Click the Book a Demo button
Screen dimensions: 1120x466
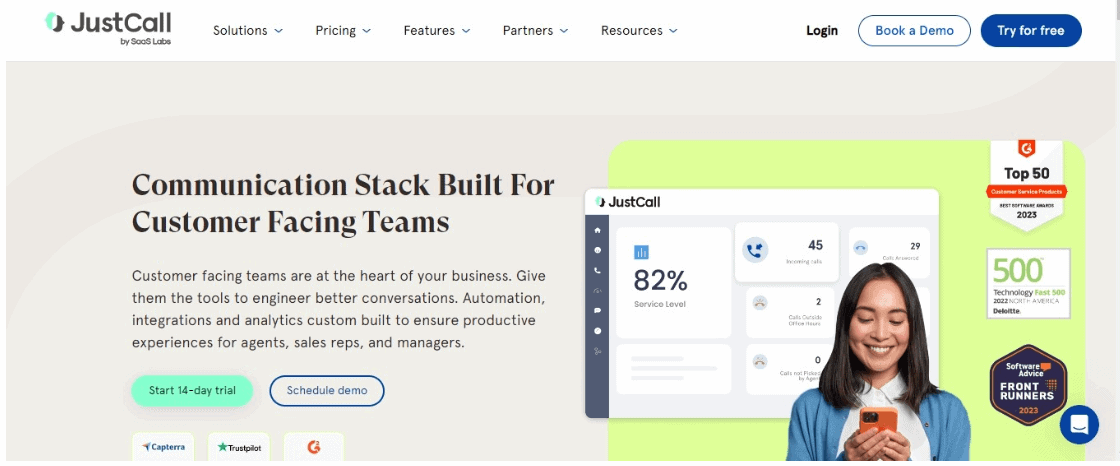(x=914, y=31)
